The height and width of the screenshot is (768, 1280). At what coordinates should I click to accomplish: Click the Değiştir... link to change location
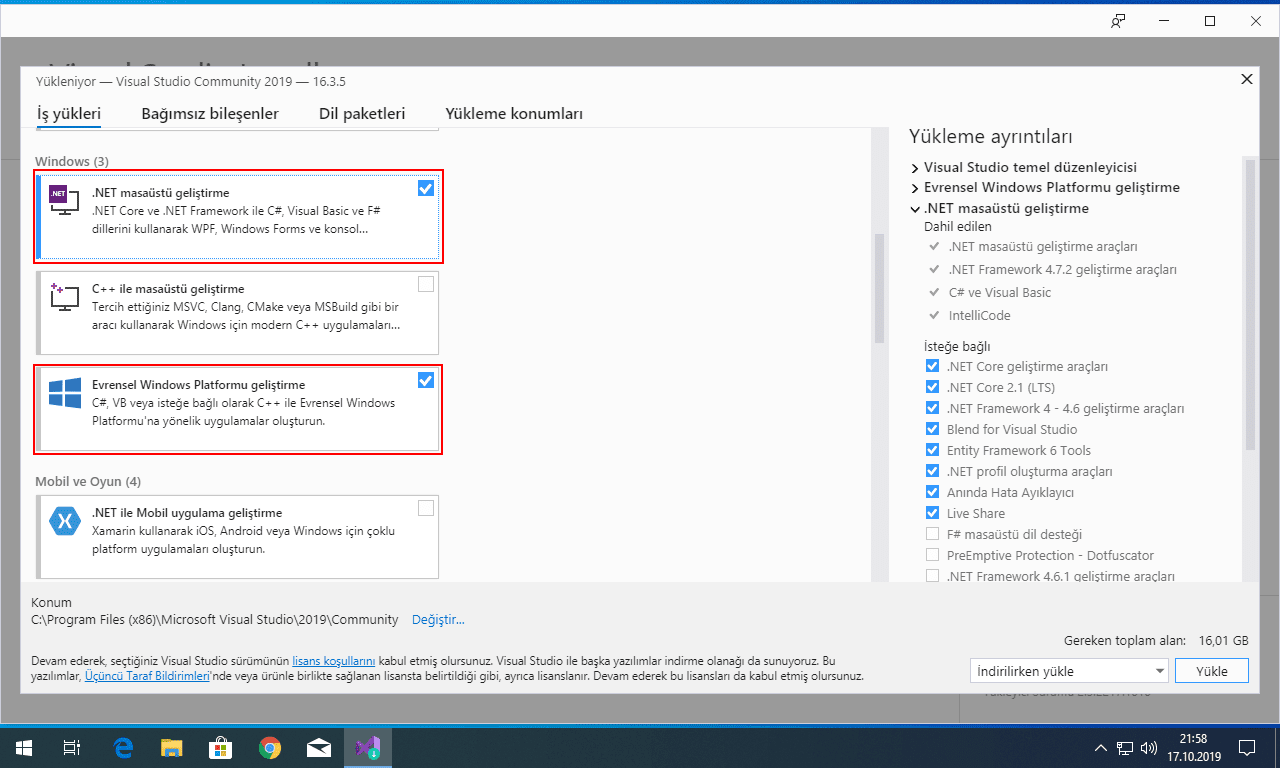click(438, 620)
